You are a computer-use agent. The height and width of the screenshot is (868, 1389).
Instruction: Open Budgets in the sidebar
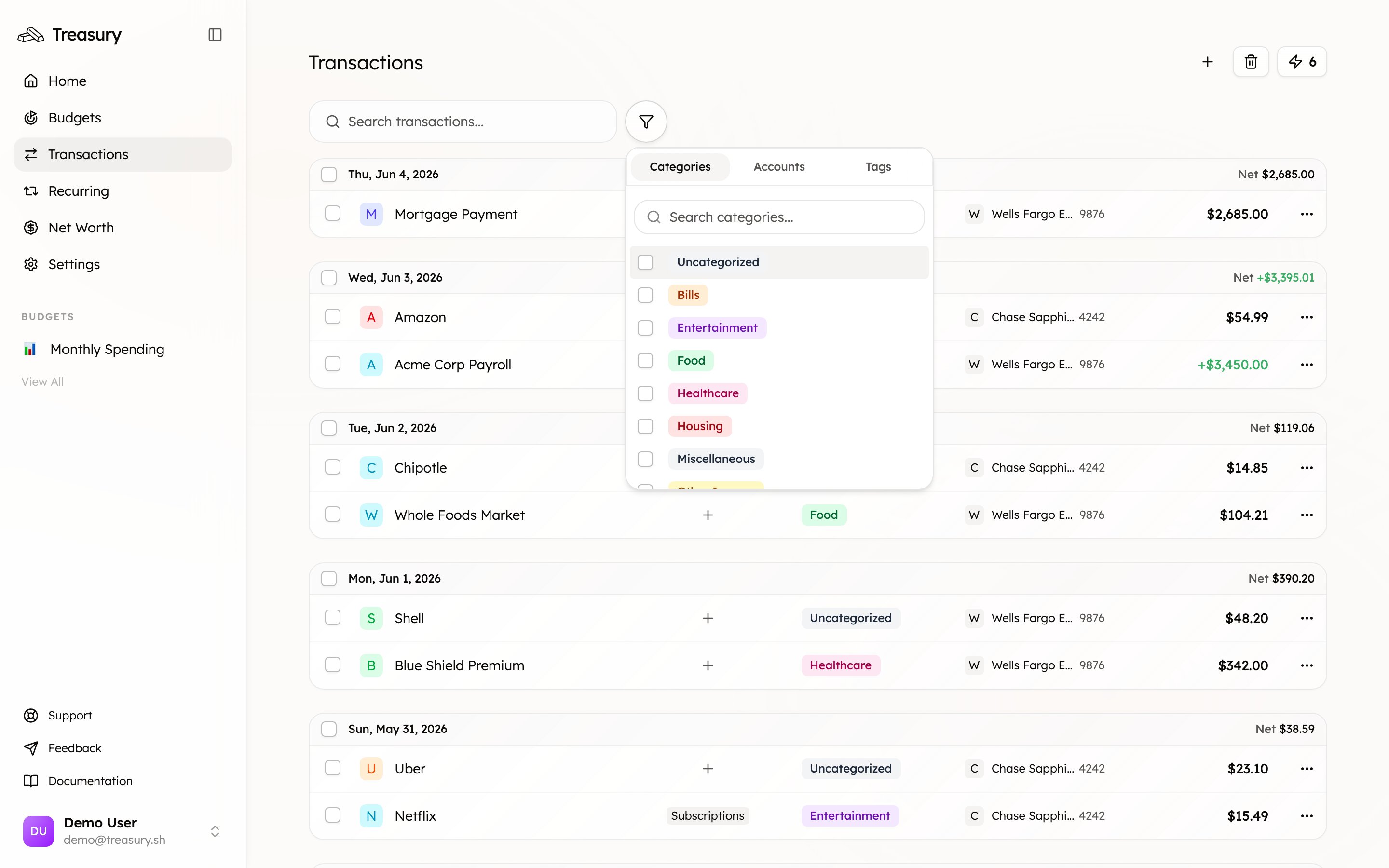(x=123, y=118)
